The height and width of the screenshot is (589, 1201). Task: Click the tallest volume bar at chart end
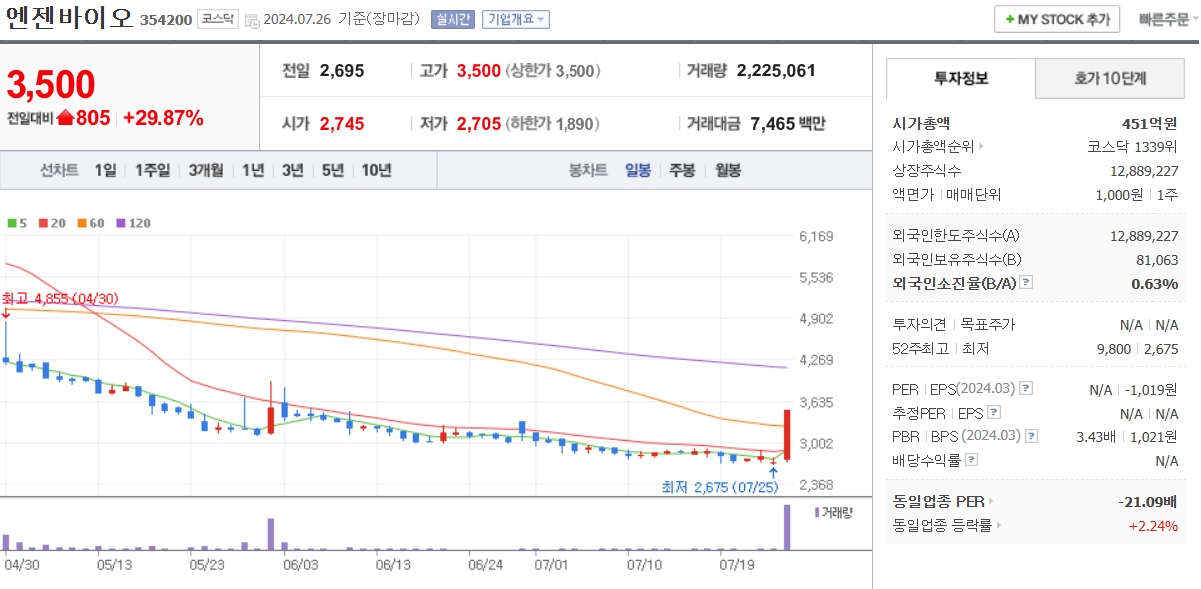(788, 527)
